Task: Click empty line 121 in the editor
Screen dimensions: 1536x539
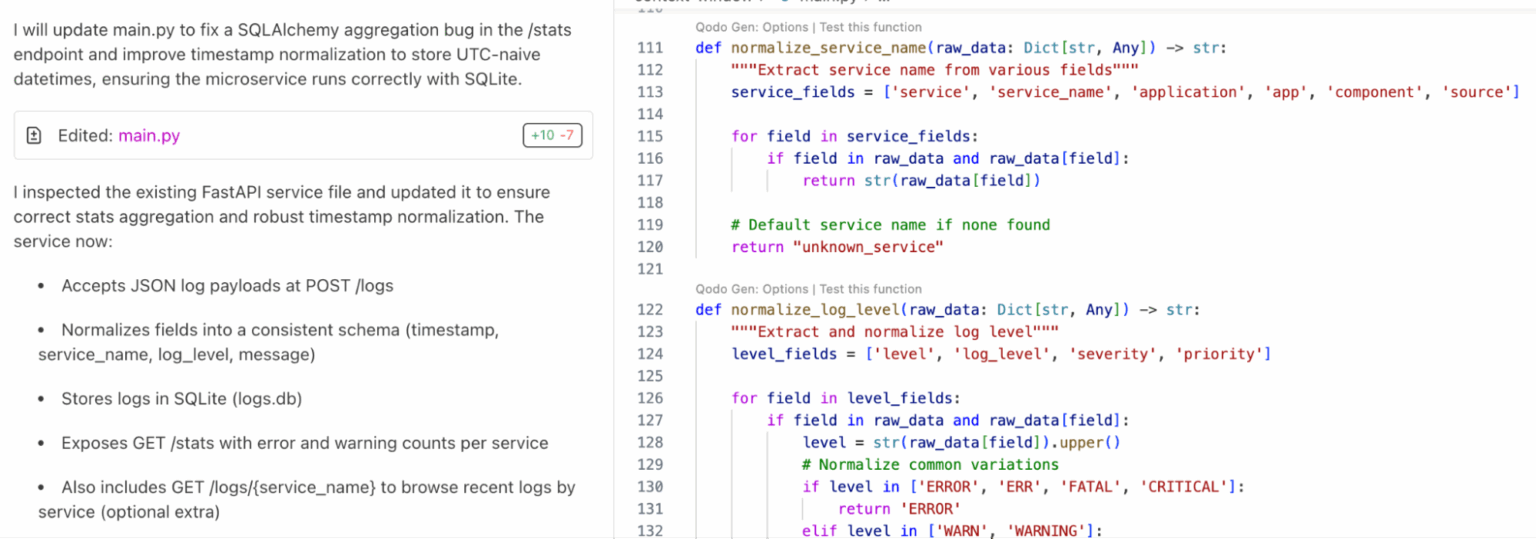Action: (x=900, y=269)
